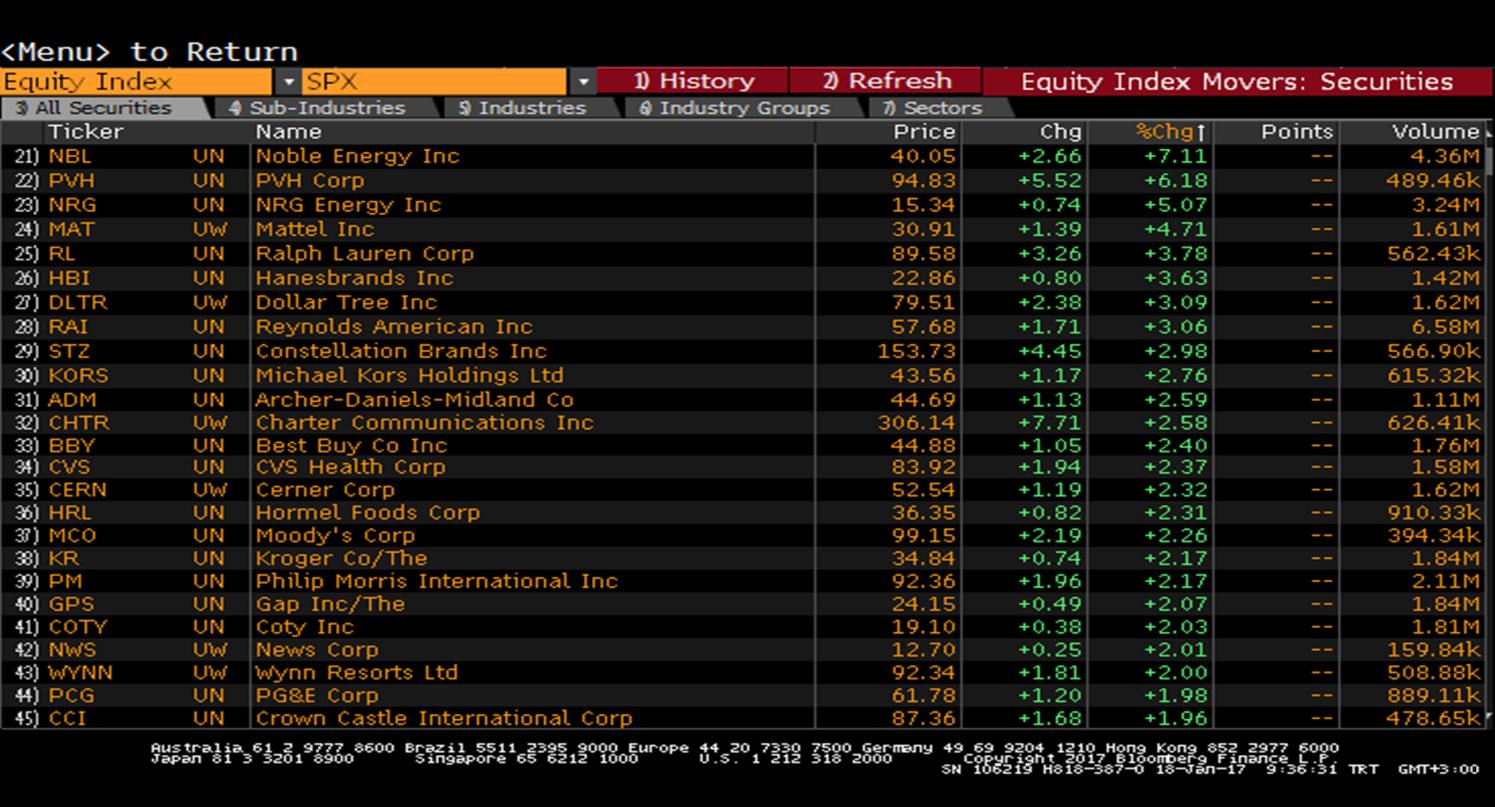Screen dimensions: 1495x807
Task: Select Coty Inc name
Action: click(x=304, y=627)
